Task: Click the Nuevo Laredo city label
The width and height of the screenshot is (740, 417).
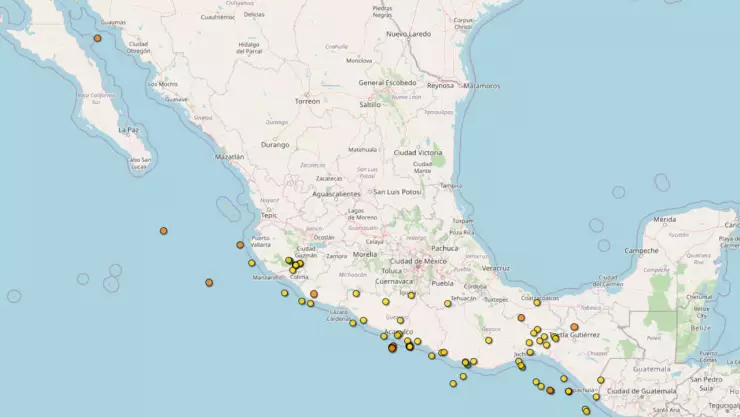Action: pyautogui.click(x=408, y=34)
